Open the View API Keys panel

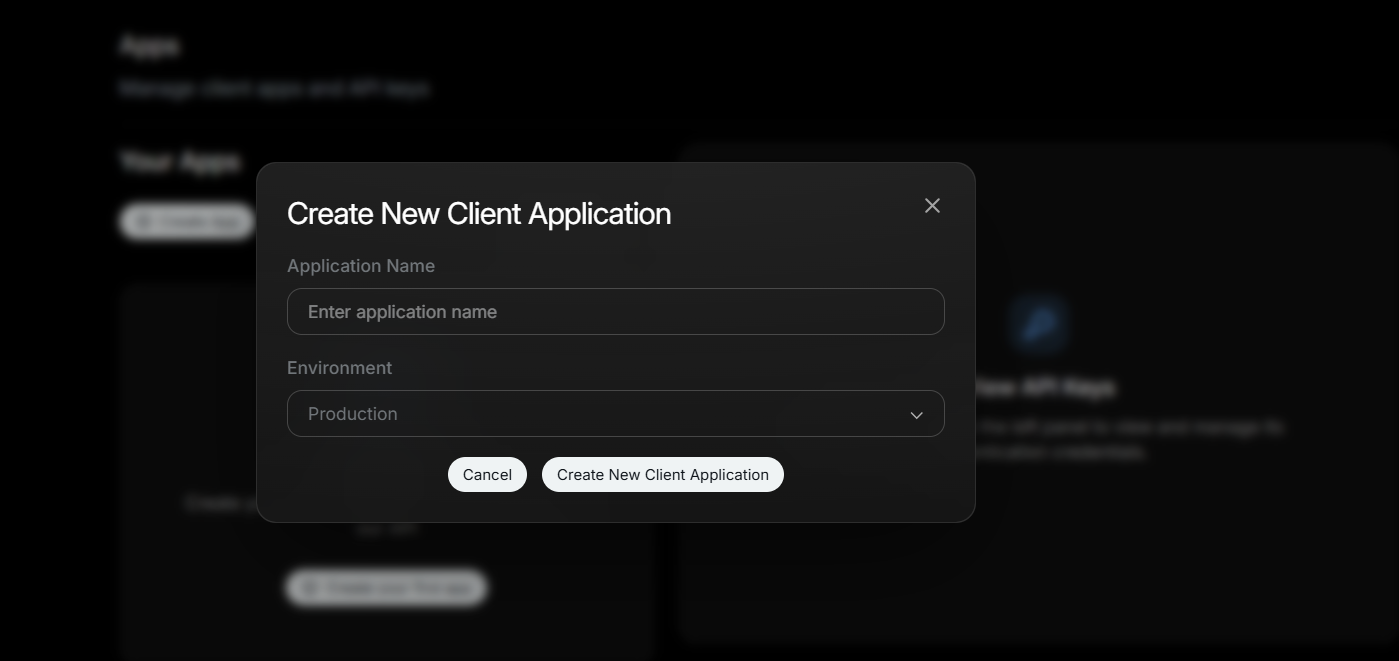(1040, 387)
